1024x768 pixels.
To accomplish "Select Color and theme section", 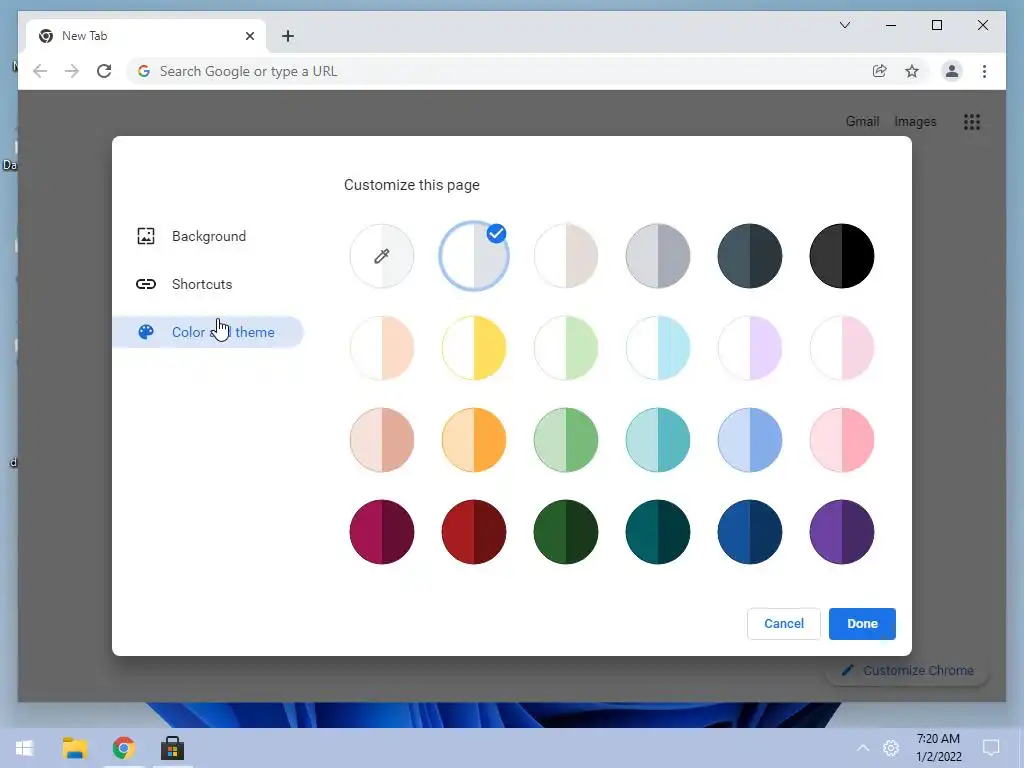I will (208, 332).
